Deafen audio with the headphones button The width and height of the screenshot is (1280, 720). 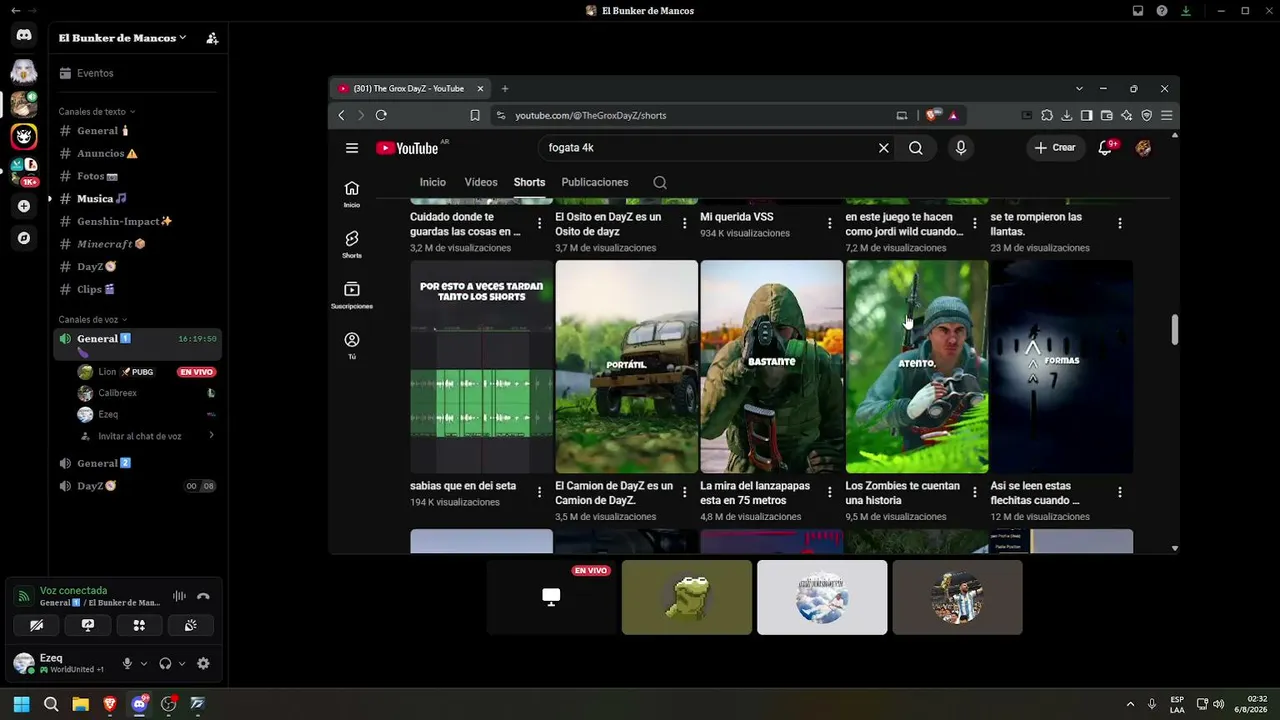click(x=165, y=663)
